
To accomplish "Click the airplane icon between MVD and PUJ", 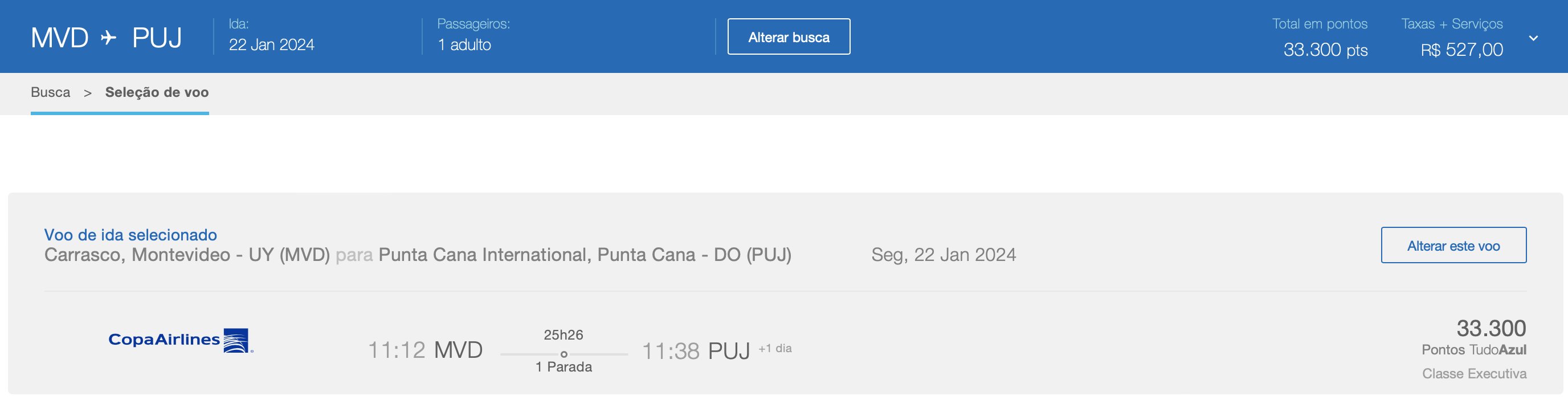I will coord(109,38).
